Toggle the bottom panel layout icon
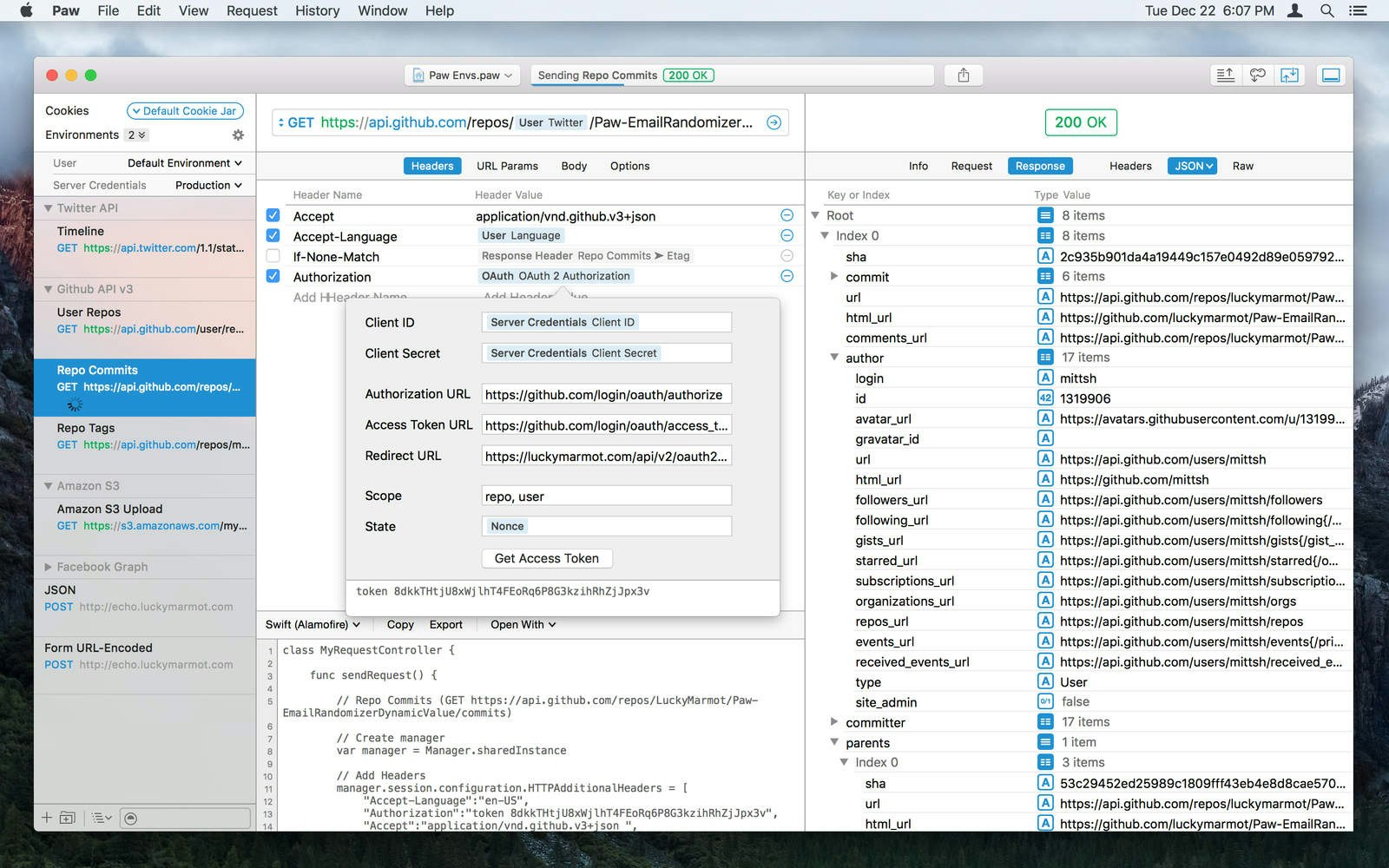The width and height of the screenshot is (1389, 868). pyautogui.click(x=1331, y=76)
